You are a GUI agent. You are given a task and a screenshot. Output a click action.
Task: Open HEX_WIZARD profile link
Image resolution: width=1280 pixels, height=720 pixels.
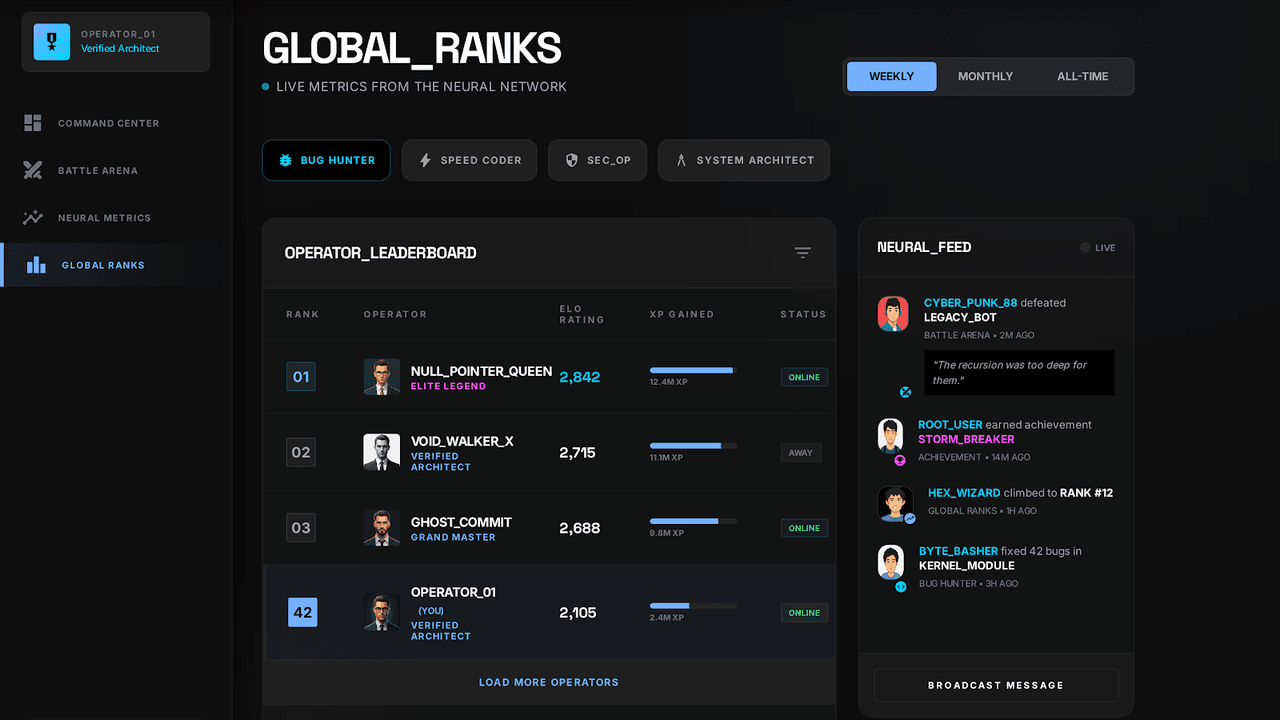click(x=964, y=493)
